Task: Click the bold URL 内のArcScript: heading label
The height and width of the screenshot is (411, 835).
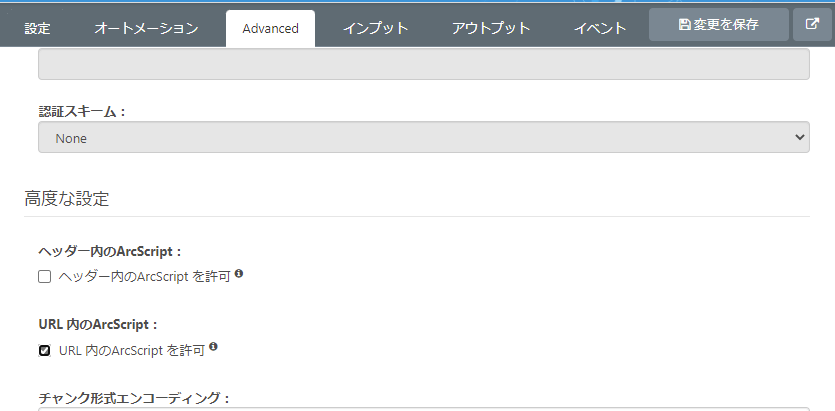Action: coord(98,325)
